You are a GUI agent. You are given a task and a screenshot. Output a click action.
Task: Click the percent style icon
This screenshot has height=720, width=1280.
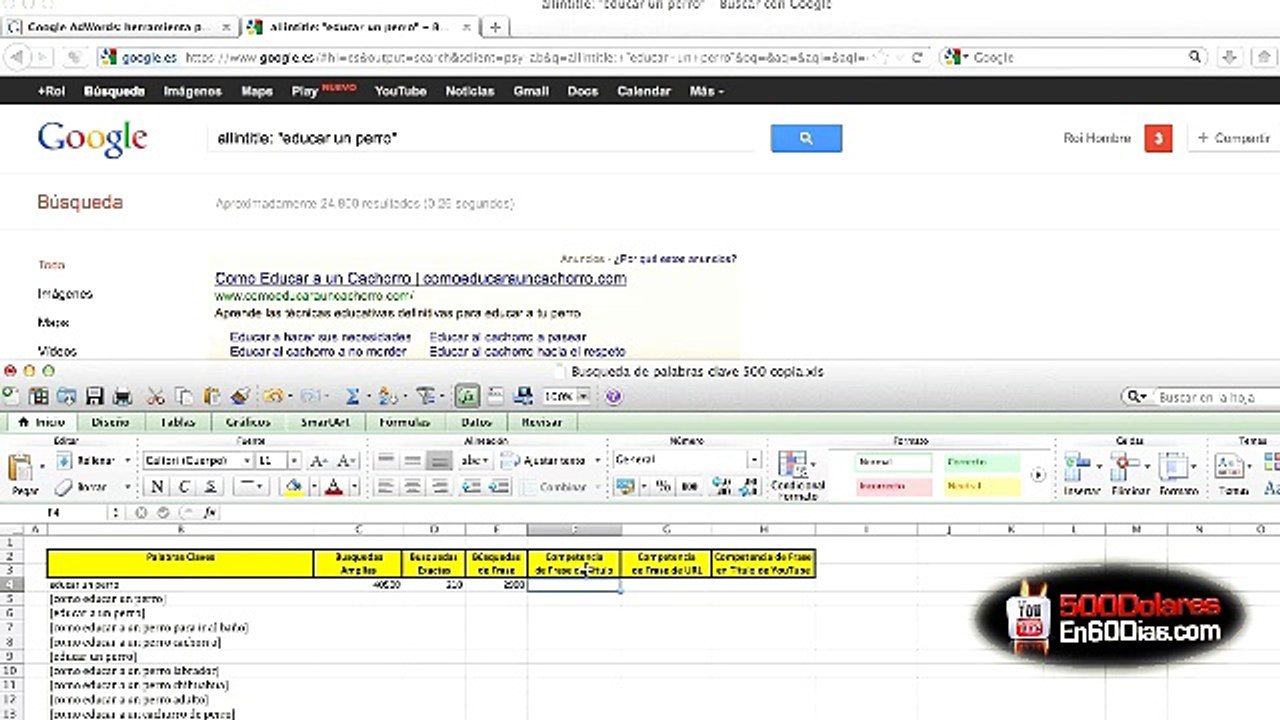click(661, 486)
